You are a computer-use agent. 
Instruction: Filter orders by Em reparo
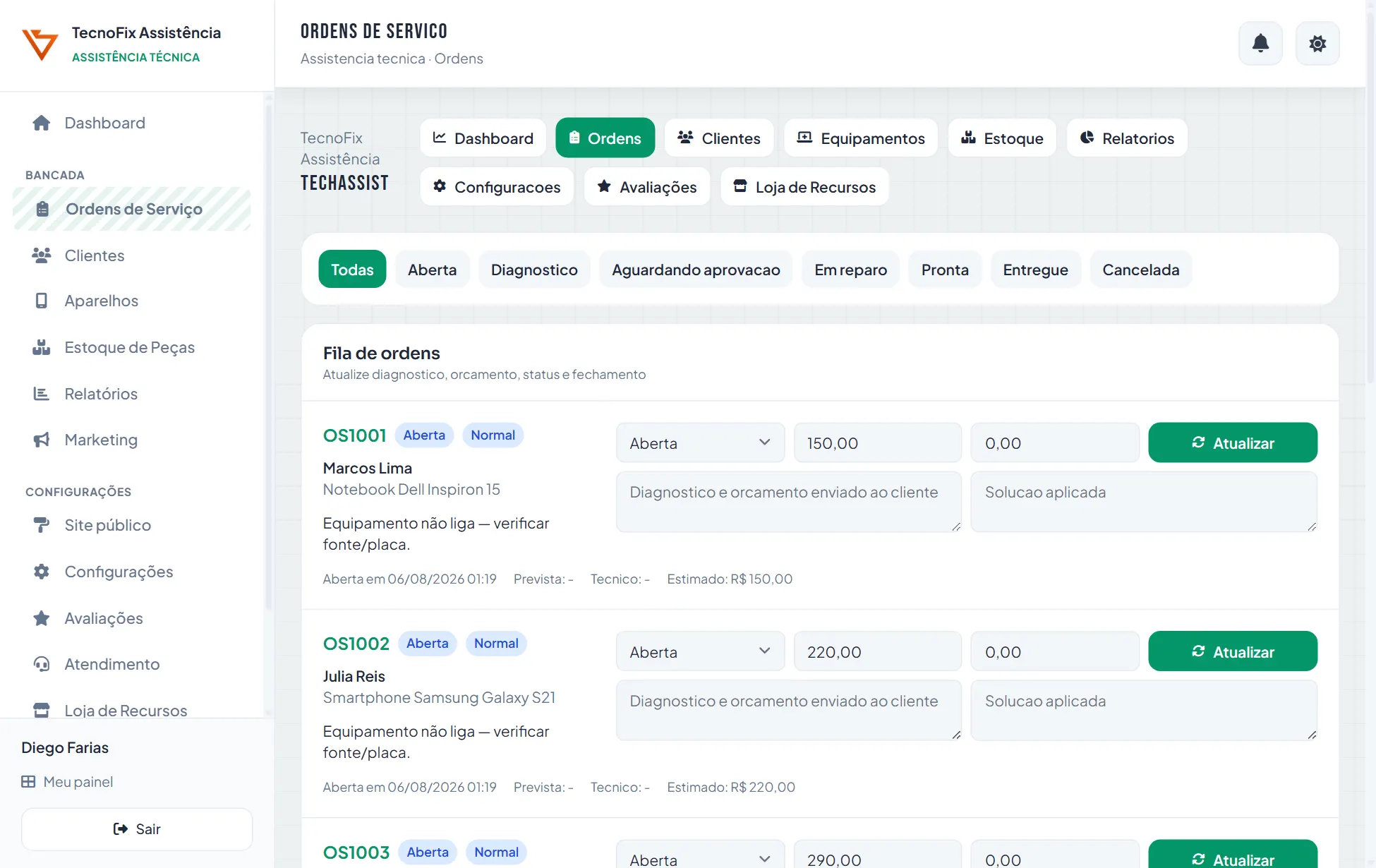click(850, 269)
